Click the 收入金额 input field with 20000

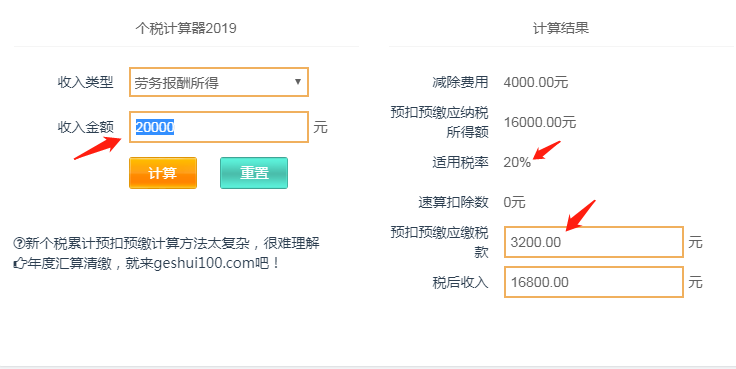(219, 127)
